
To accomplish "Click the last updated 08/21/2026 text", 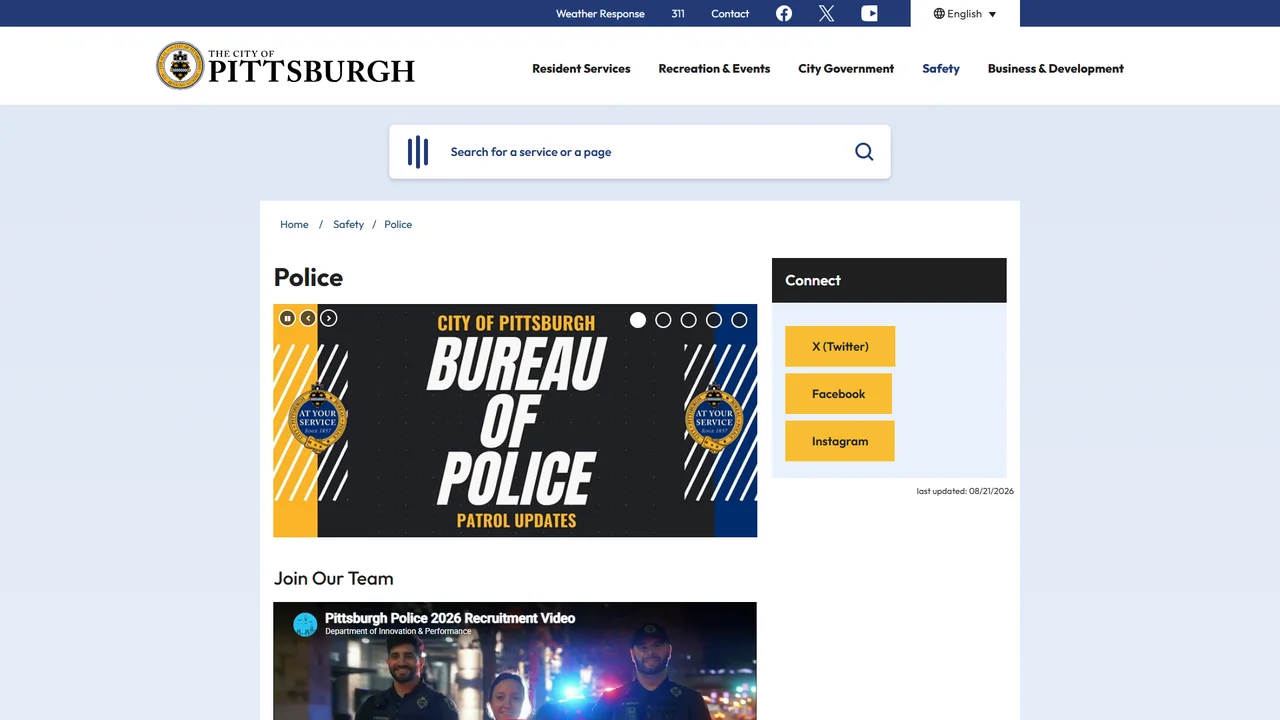I will 965,491.
